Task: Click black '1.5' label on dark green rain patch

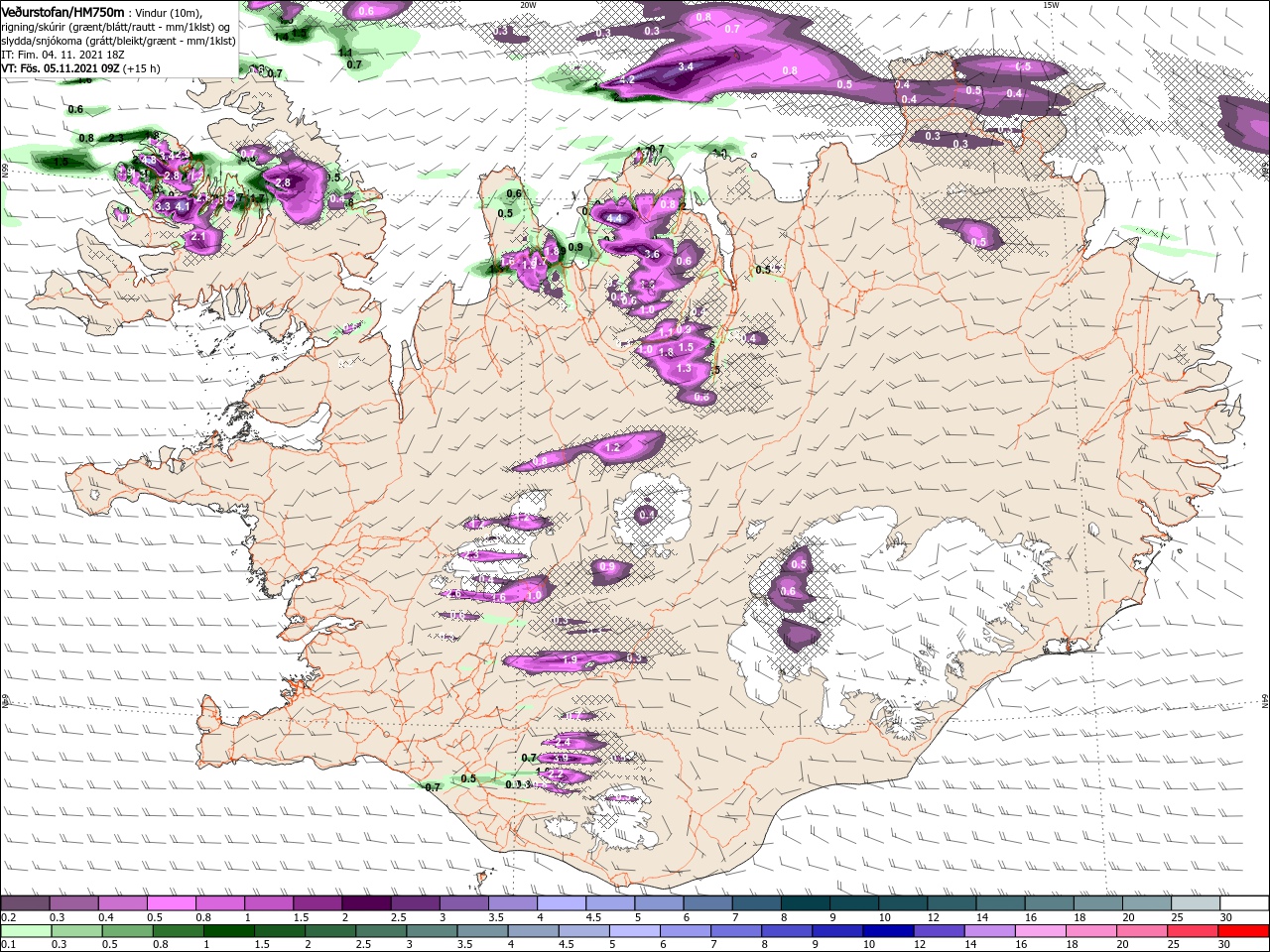Action: point(61,163)
